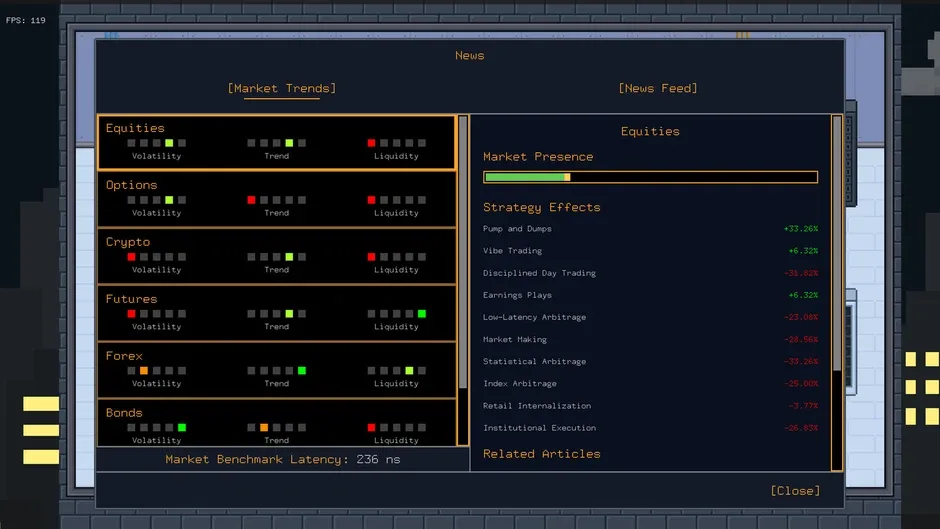This screenshot has width=940, height=529.
Task: Click the Earnings Plays strategy
Action: tap(517, 295)
